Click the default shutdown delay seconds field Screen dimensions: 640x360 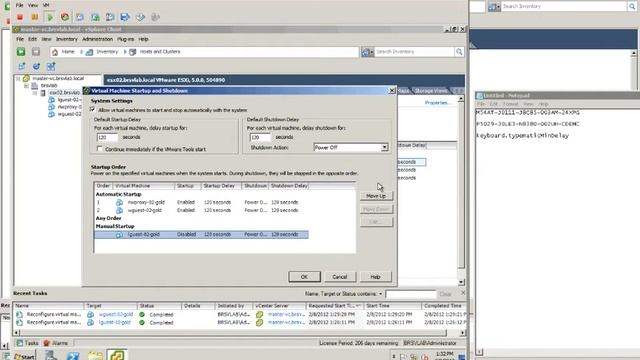tap(260, 137)
